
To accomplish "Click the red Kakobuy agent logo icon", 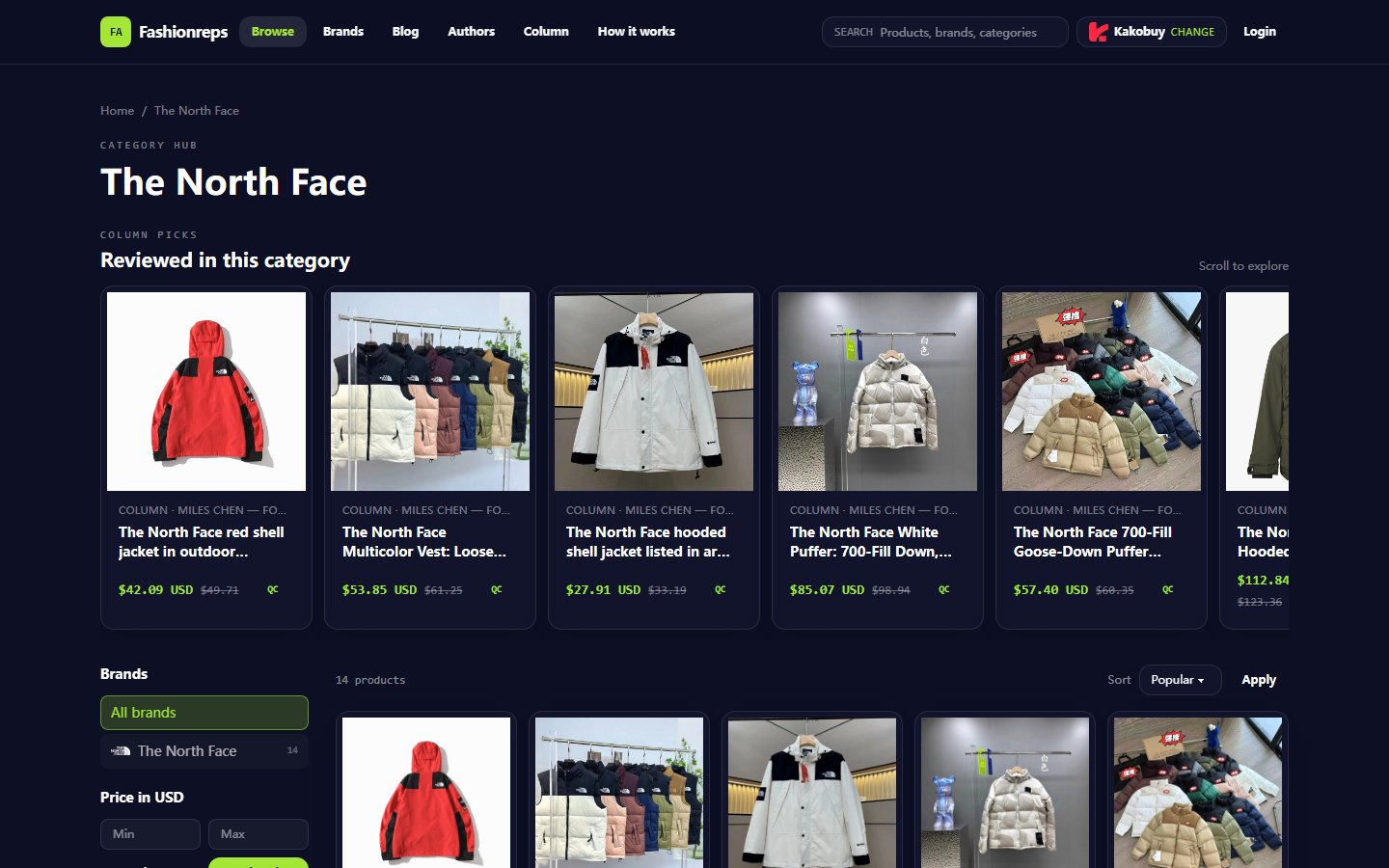I will [1098, 32].
